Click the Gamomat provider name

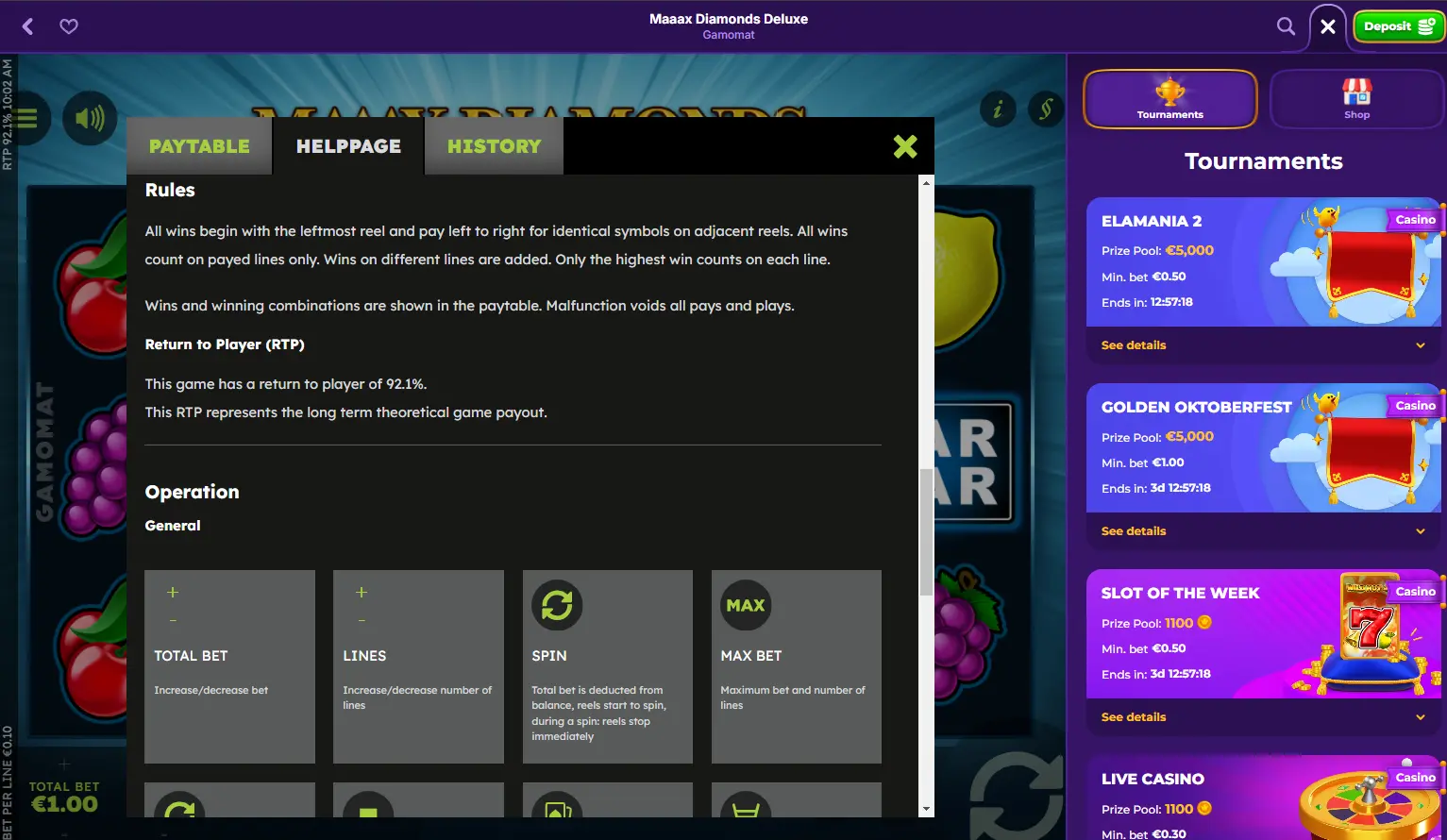[729, 35]
